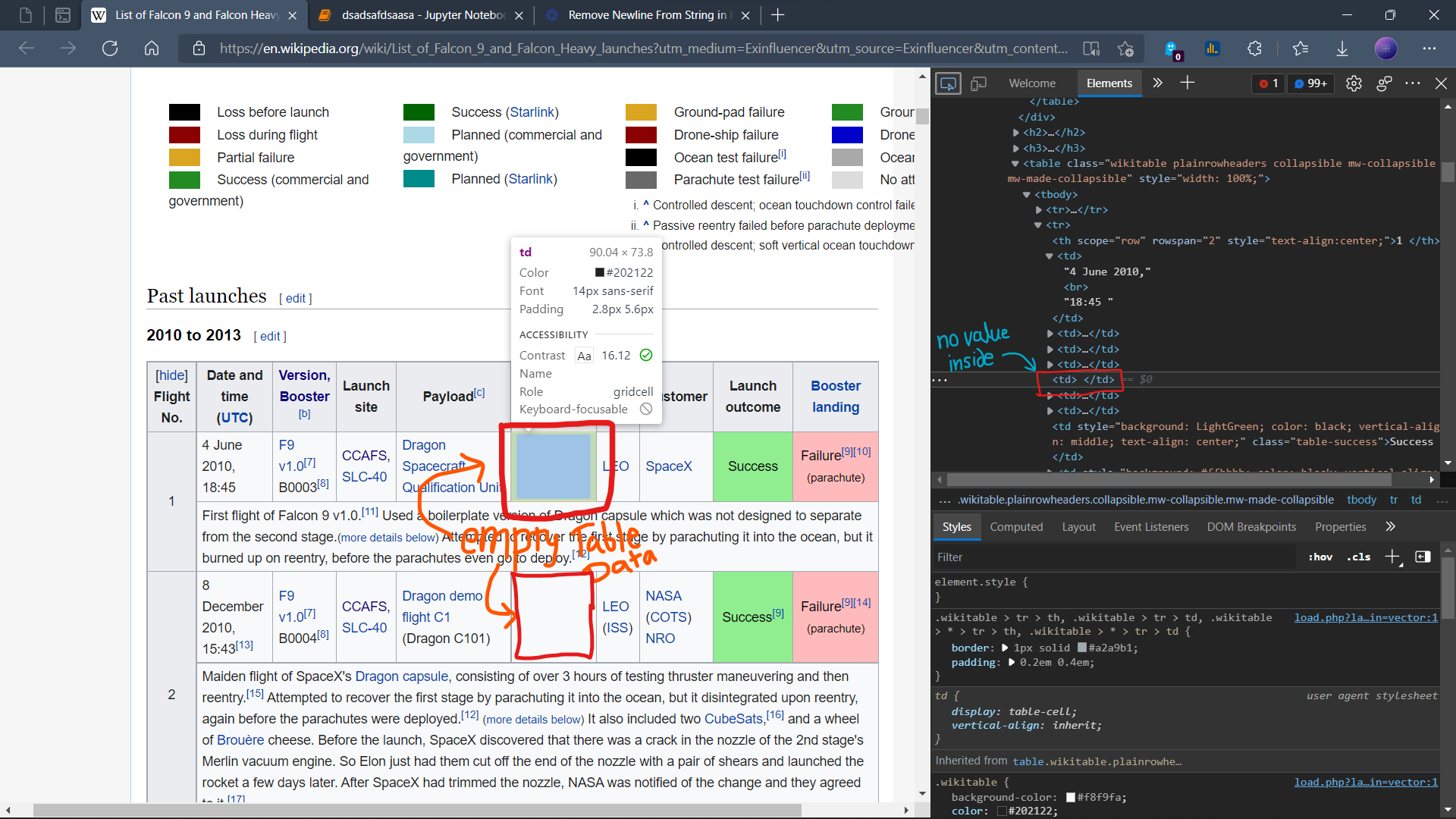Expand the border property triangle
This screenshot has width=1456, height=819.
(x=1005, y=648)
